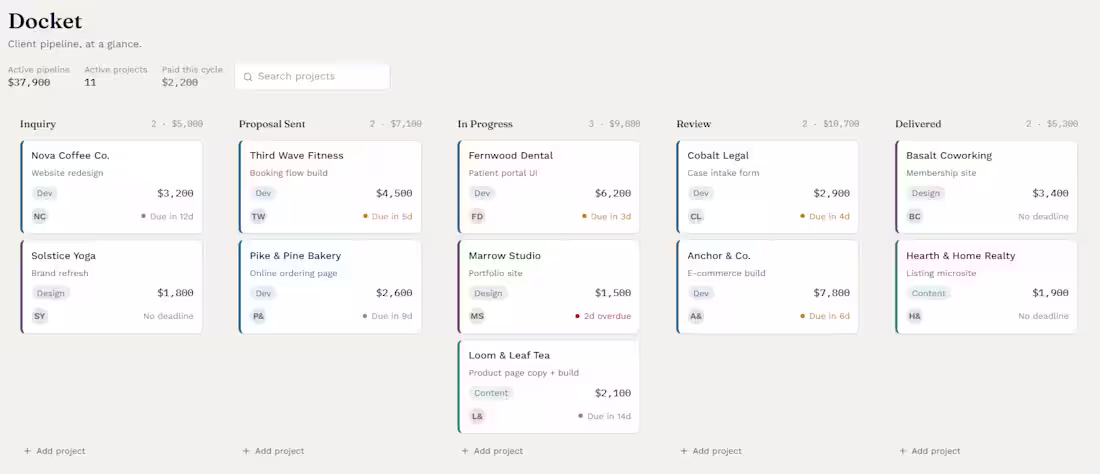Select the Inquiry column header
The image size is (1100, 474).
tap(38, 124)
